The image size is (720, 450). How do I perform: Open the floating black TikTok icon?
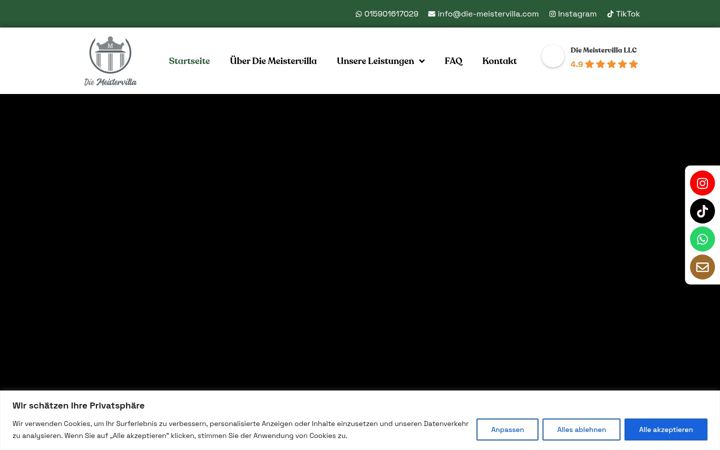tap(702, 211)
